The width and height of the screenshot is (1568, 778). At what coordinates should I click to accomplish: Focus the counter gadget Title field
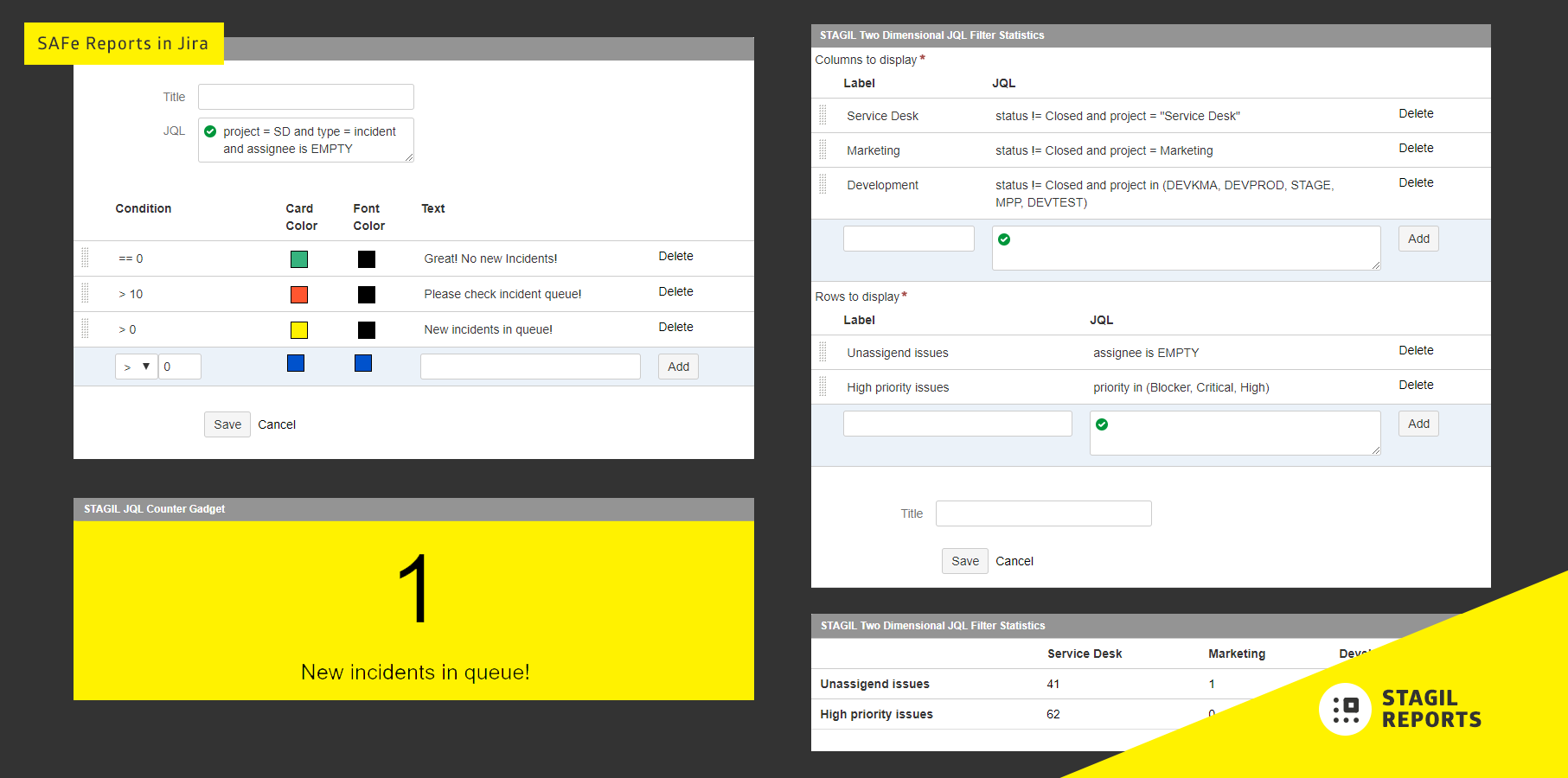pyautogui.click(x=306, y=97)
